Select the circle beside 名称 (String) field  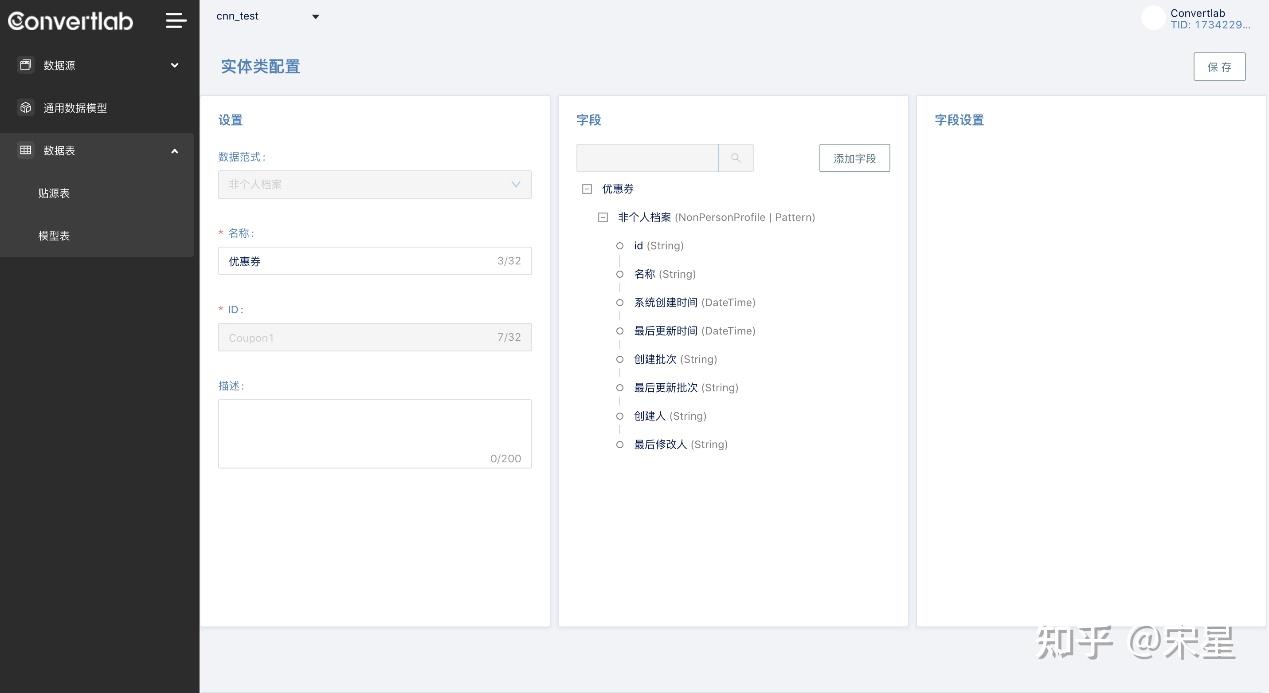coord(620,274)
